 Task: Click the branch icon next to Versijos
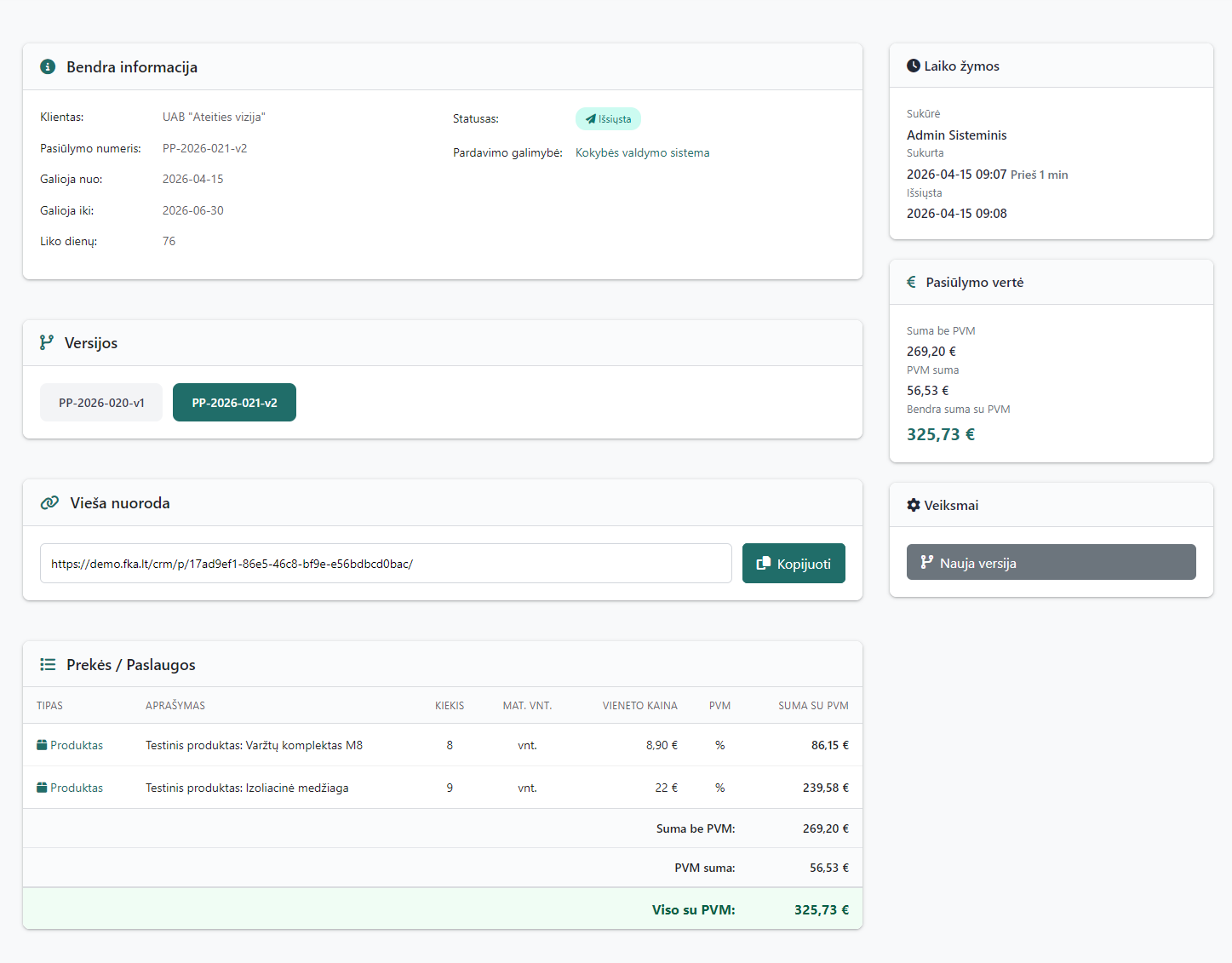click(x=47, y=342)
